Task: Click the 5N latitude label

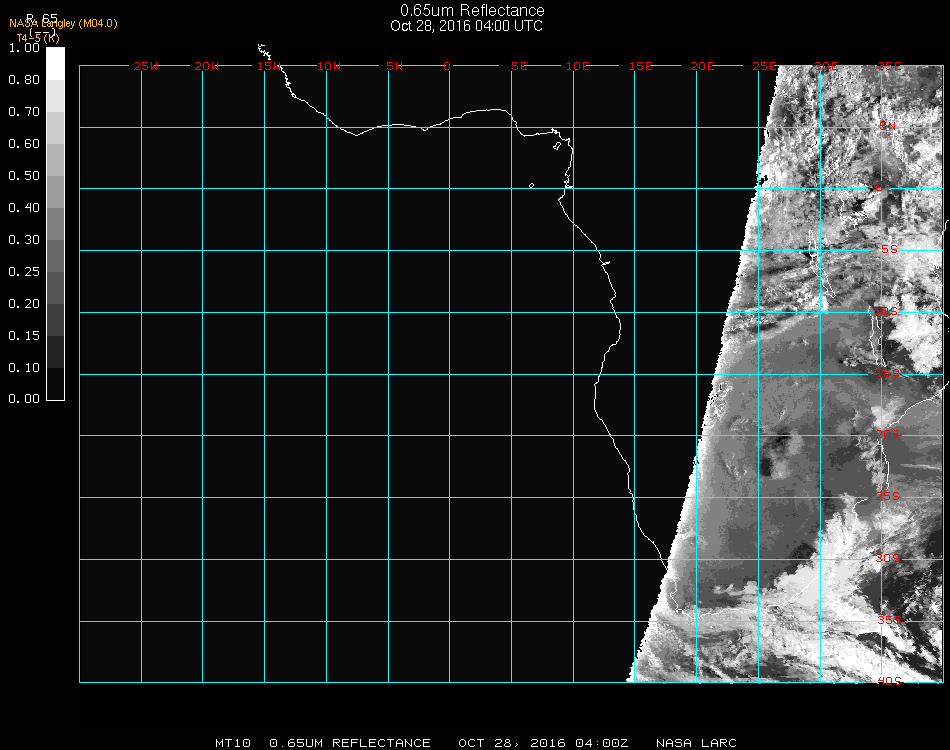Action: tap(888, 126)
